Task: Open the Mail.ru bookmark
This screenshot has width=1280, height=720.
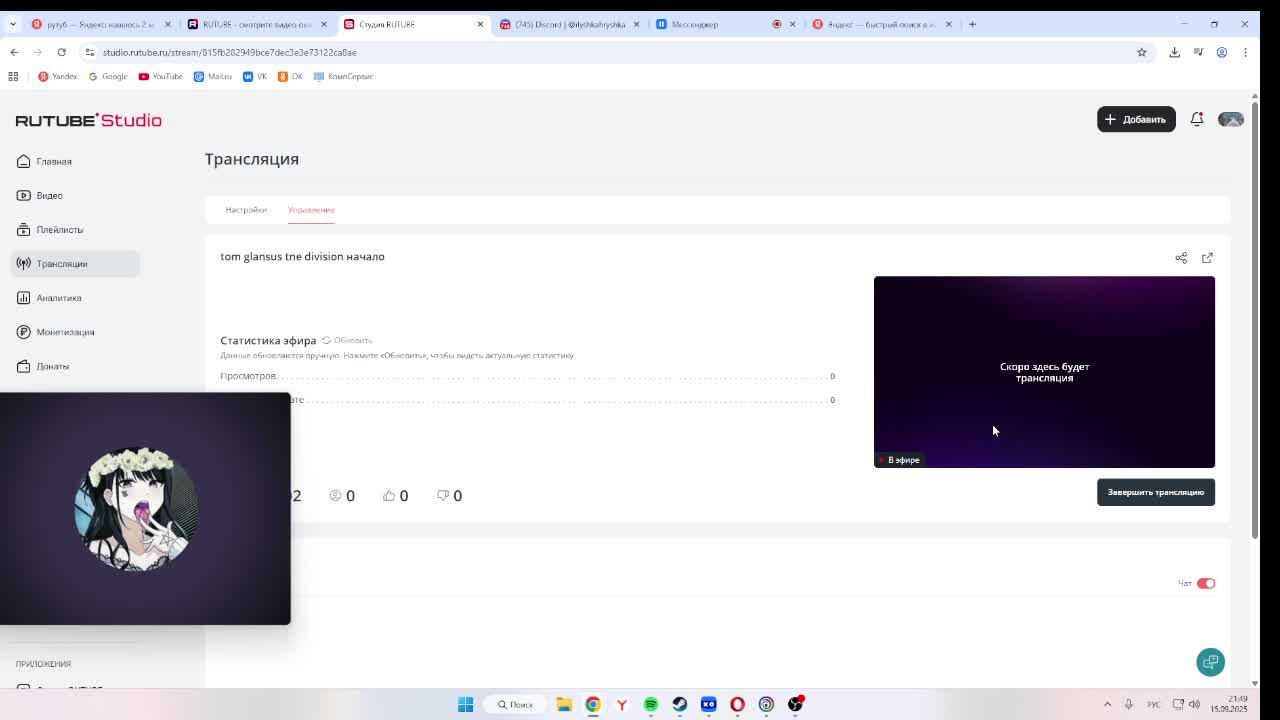Action: point(213,76)
